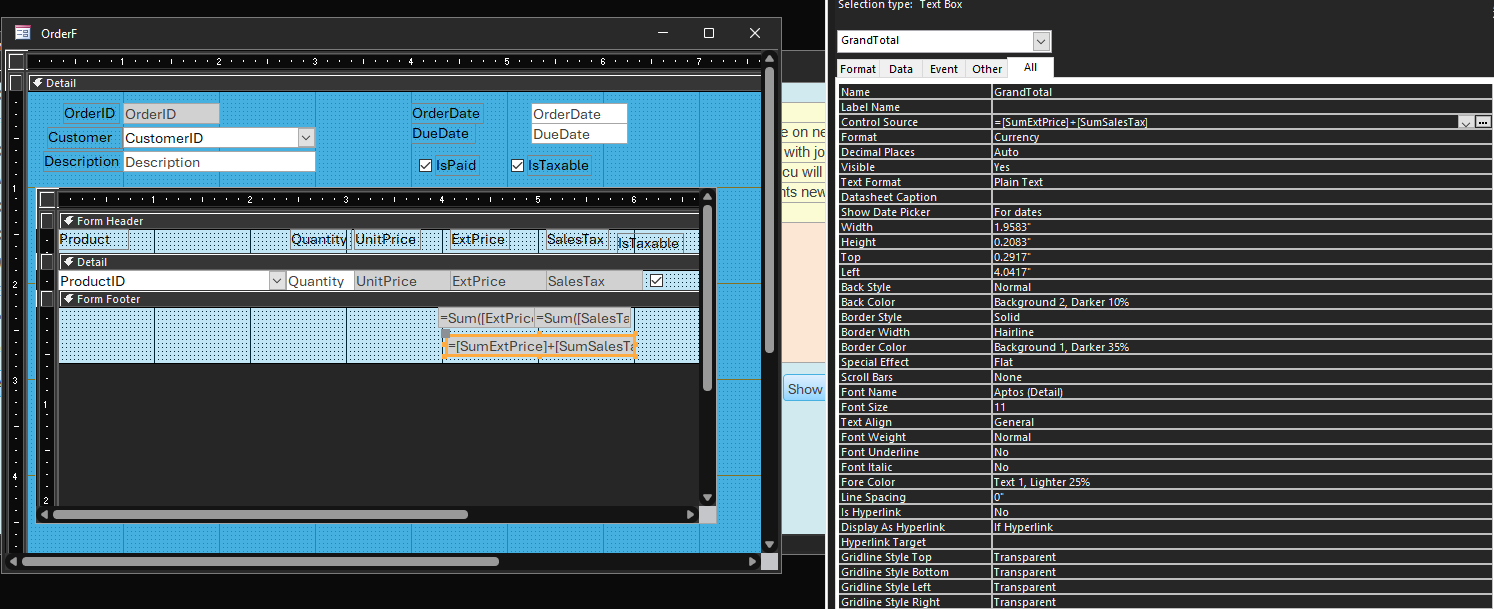Select the main form selector box at ruler corner
The height and width of the screenshot is (609, 1494).
click(16, 61)
